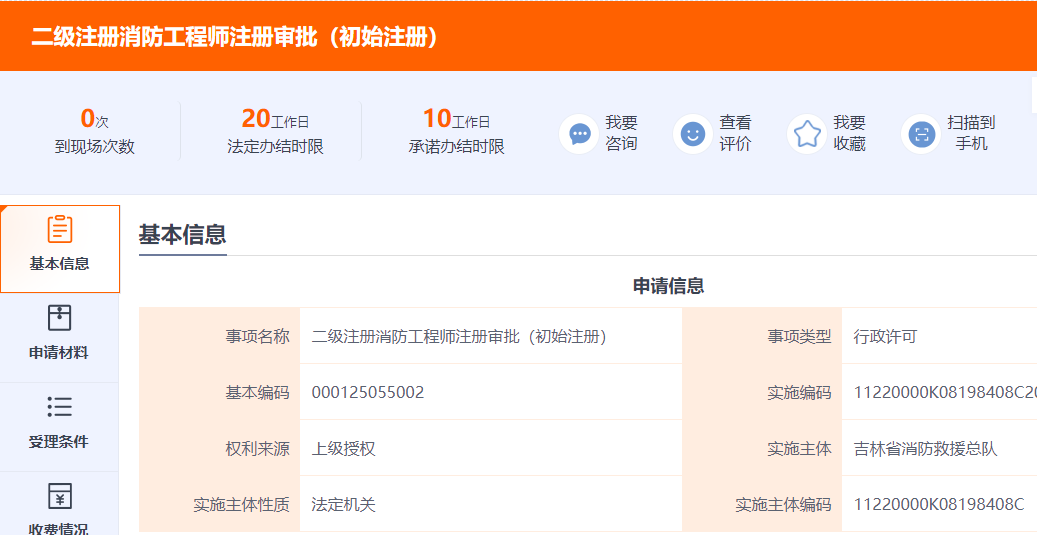Click the 事项类型 value 行政许可
The height and width of the screenshot is (535, 1037).
tap(885, 336)
